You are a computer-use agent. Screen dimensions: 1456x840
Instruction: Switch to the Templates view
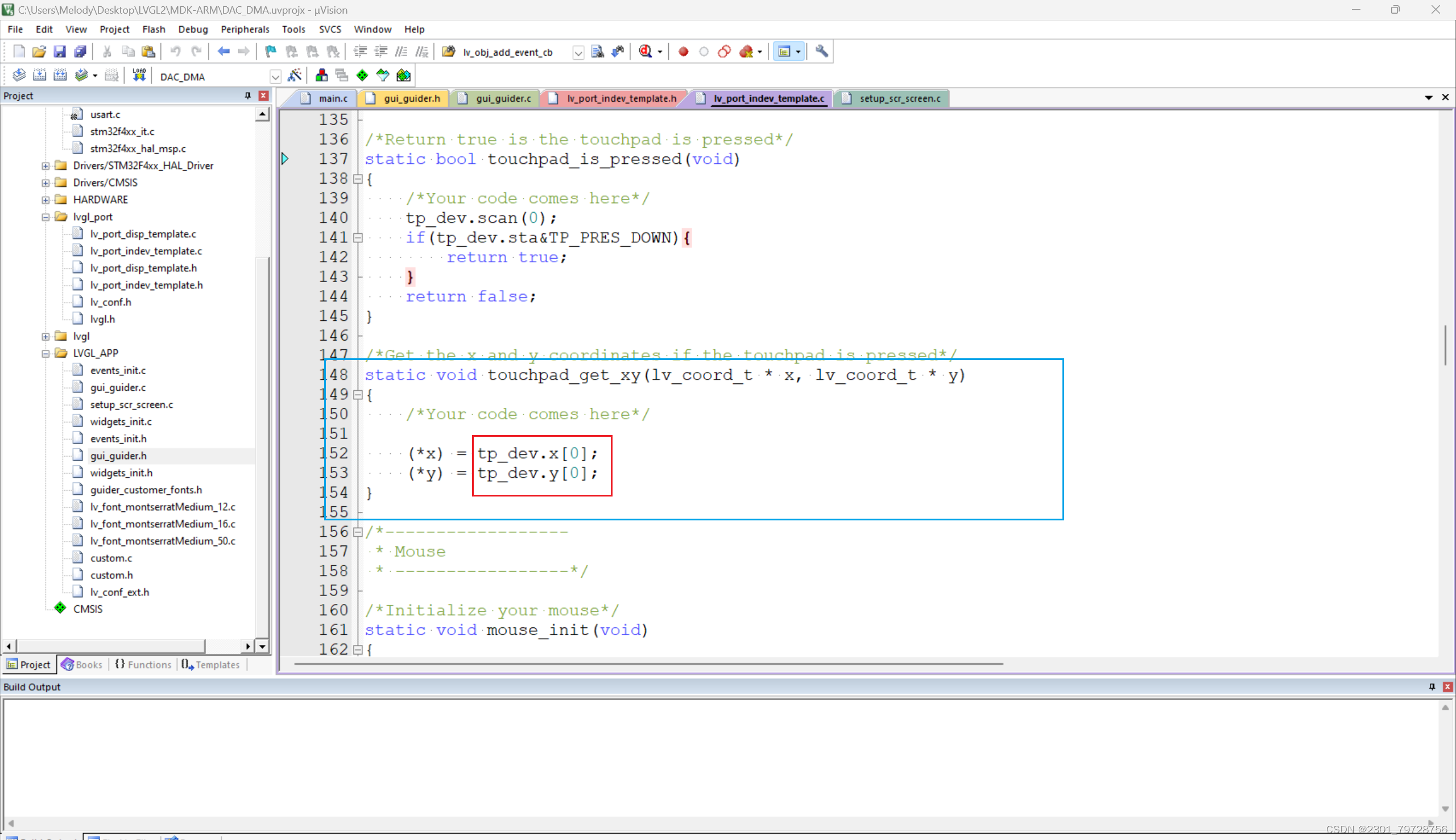216,665
